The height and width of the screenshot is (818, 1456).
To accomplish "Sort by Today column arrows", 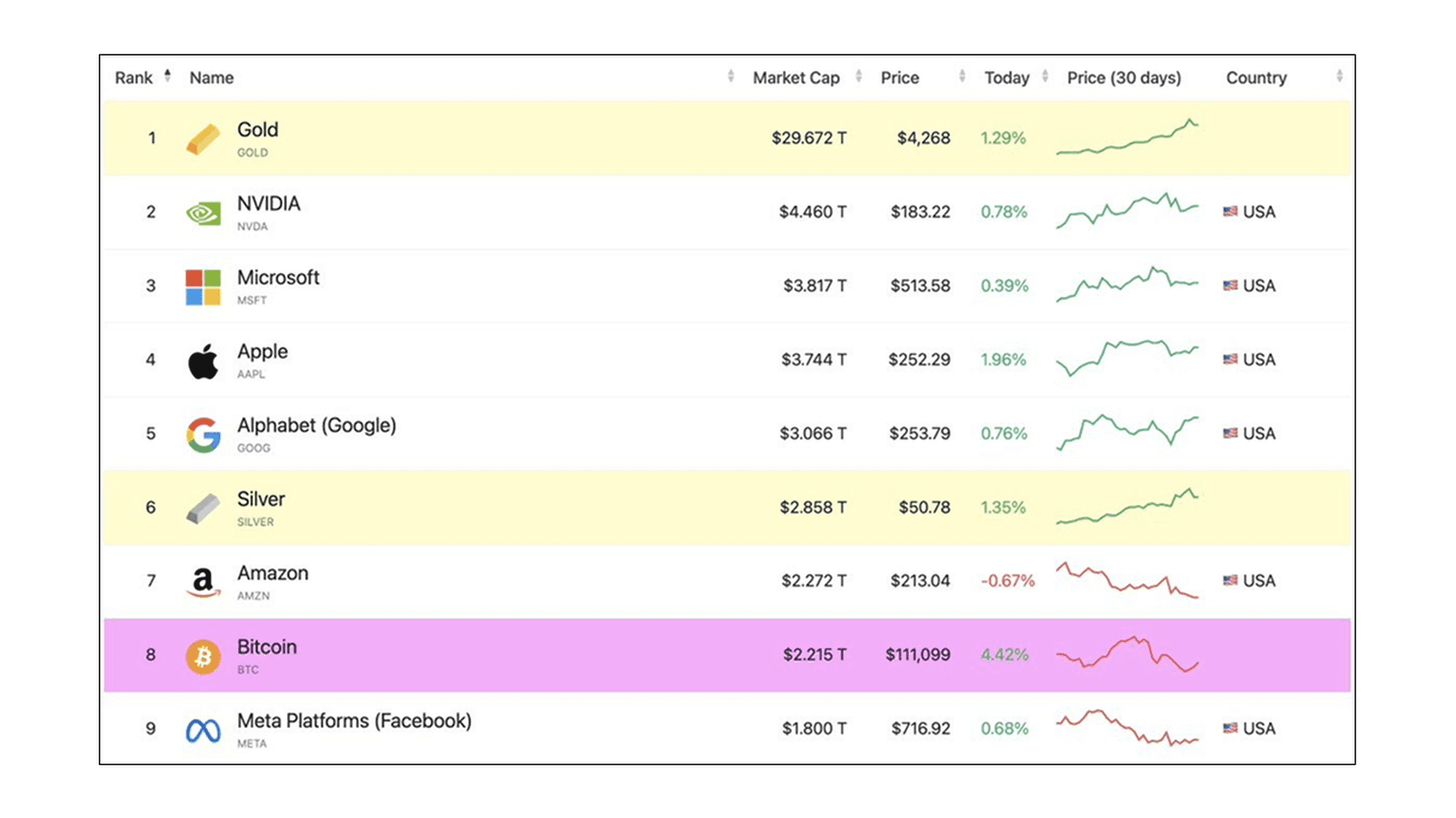I will (x=1045, y=77).
